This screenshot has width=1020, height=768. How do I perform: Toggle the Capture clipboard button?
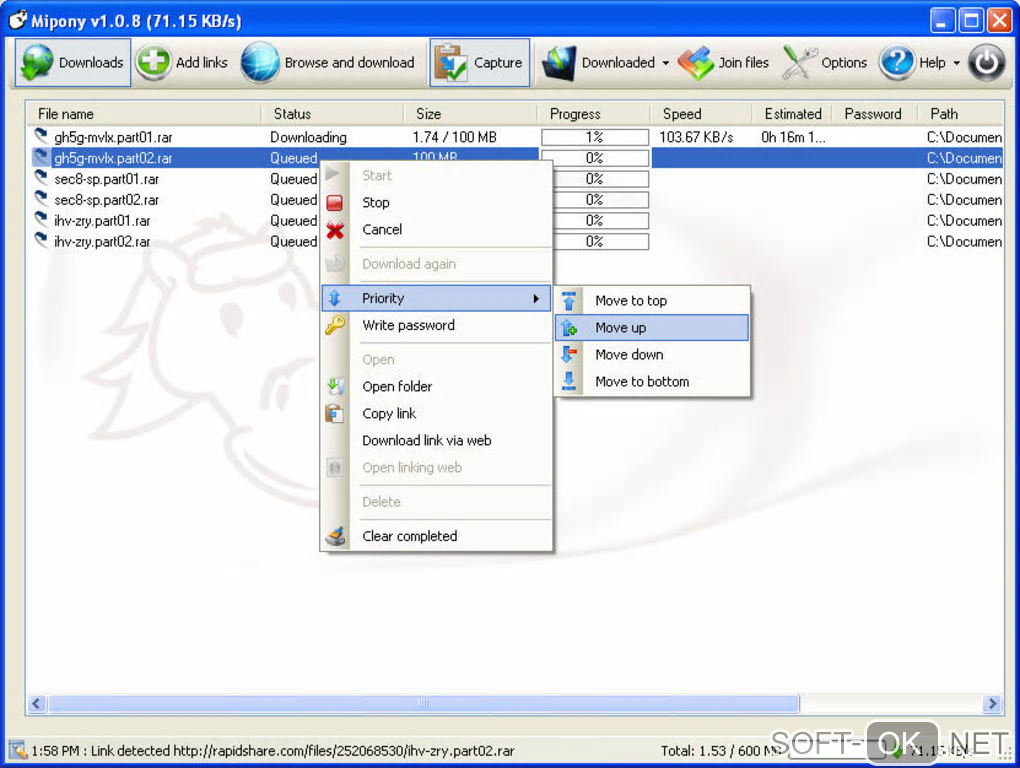[x=479, y=62]
